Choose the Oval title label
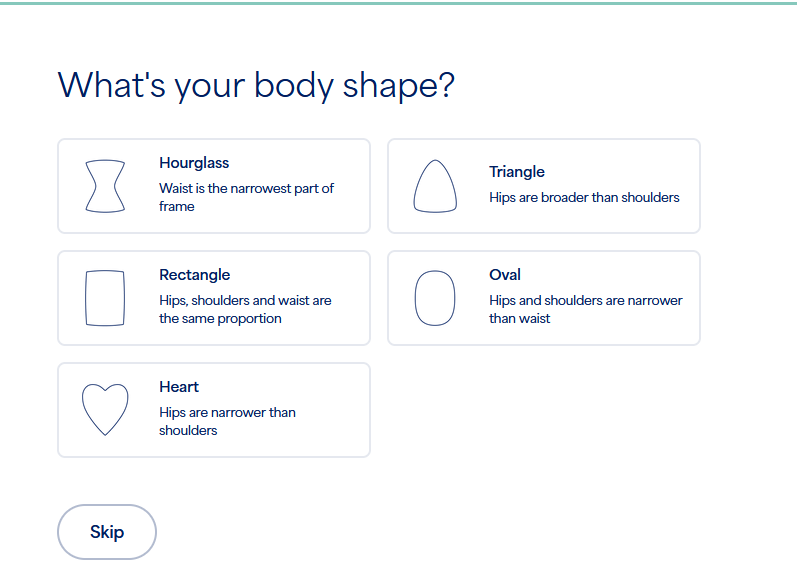 505,275
